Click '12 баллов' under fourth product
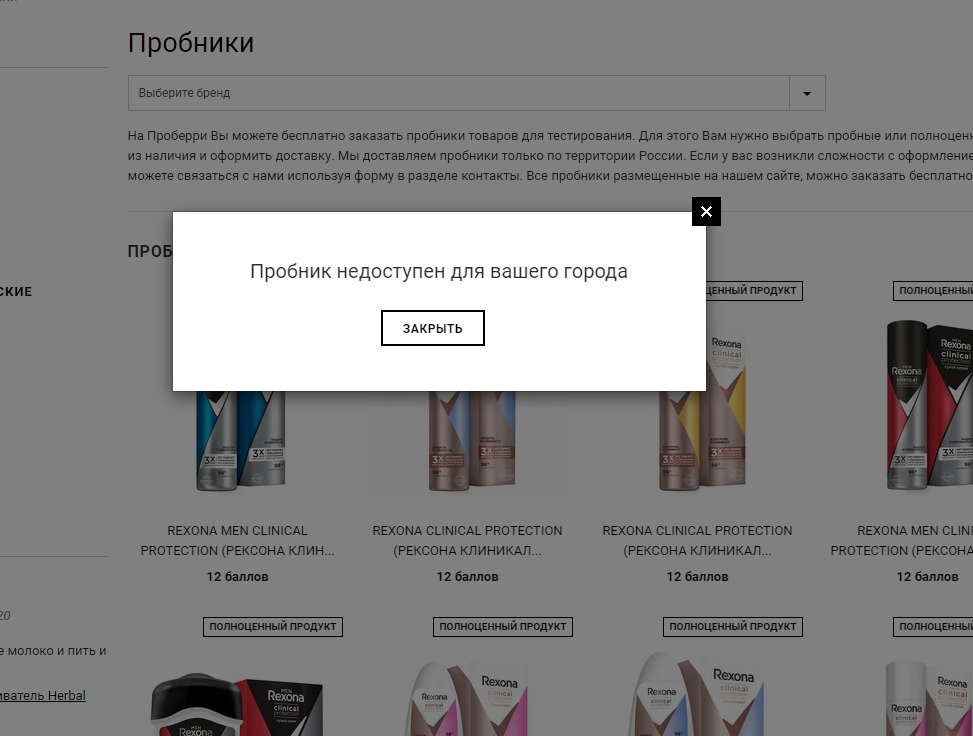 [x=927, y=577]
